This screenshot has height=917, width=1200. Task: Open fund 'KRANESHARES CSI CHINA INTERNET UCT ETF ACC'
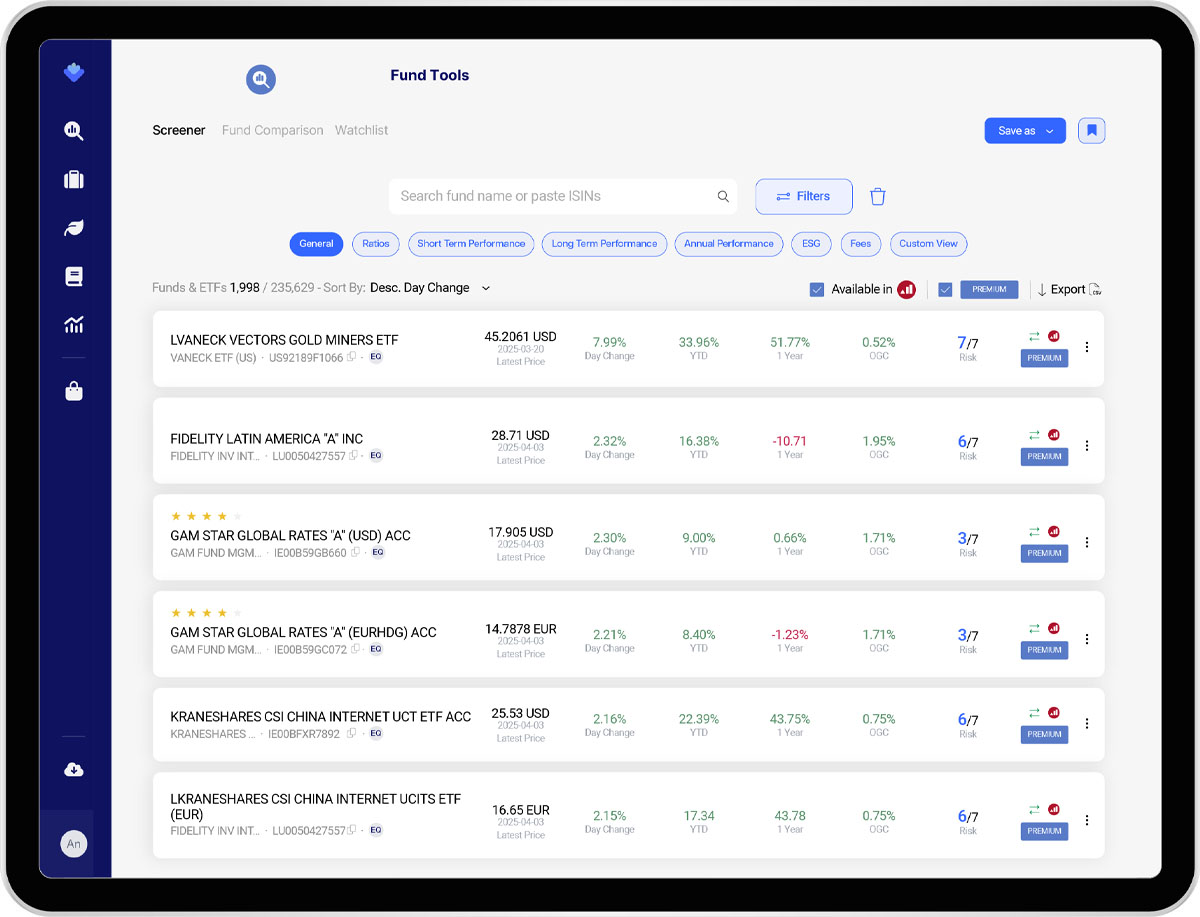coord(320,717)
